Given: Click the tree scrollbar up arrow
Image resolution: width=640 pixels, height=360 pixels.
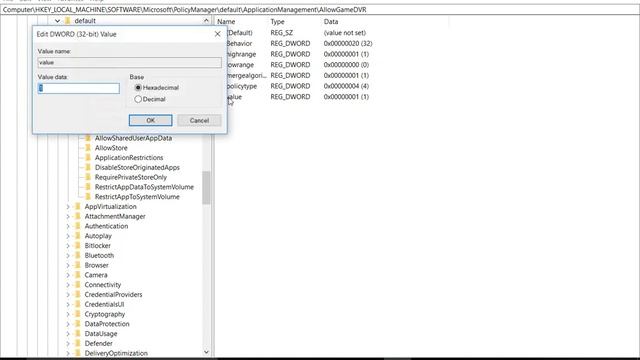Looking at the screenshot, I should click(x=206, y=20).
